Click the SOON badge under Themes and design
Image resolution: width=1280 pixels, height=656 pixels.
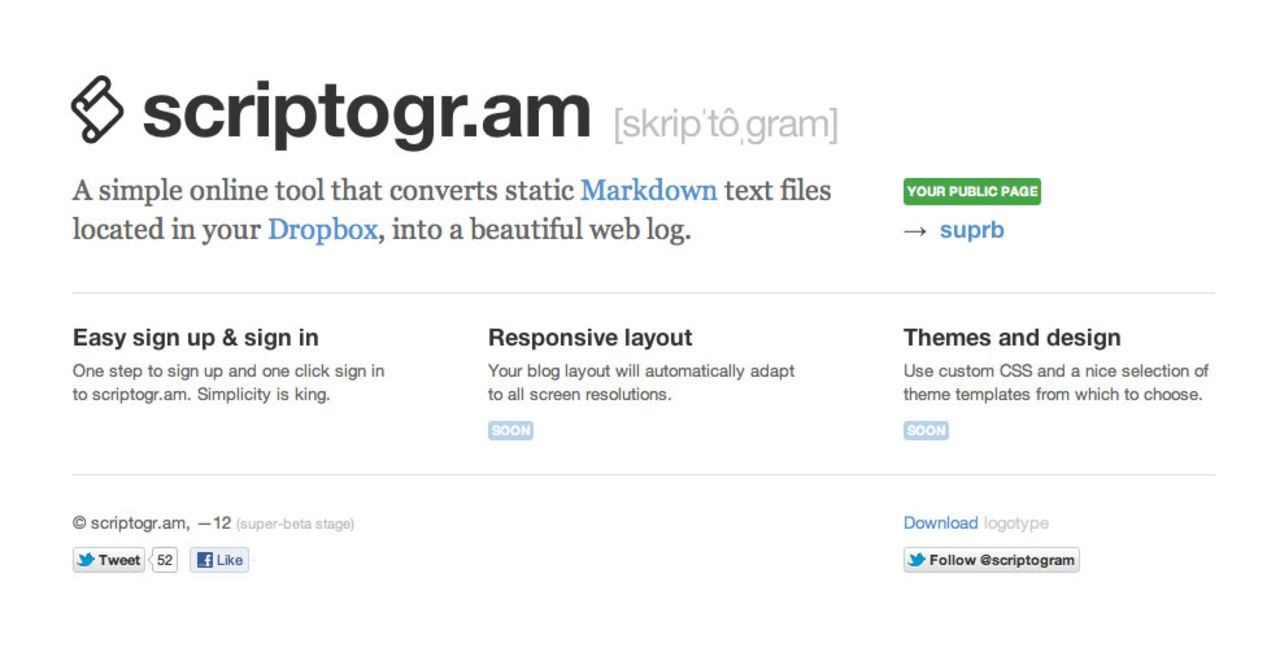tap(926, 431)
